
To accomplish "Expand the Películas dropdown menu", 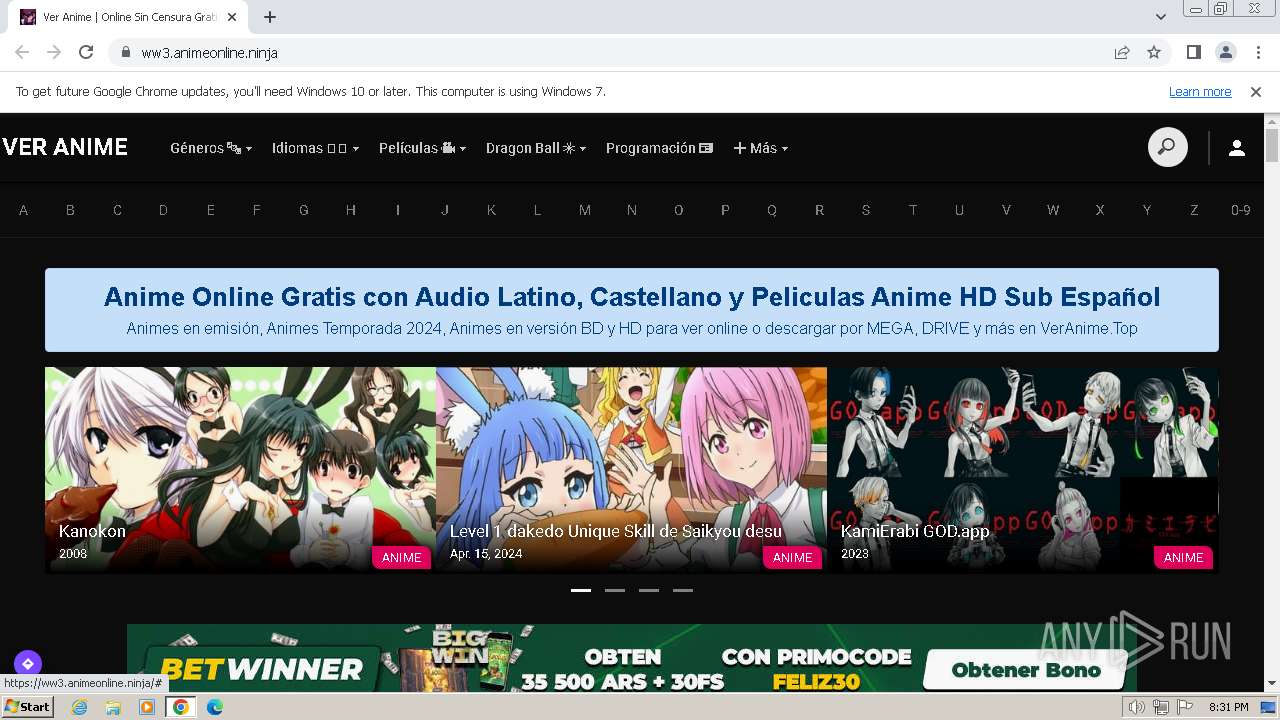I will (422, 148).
